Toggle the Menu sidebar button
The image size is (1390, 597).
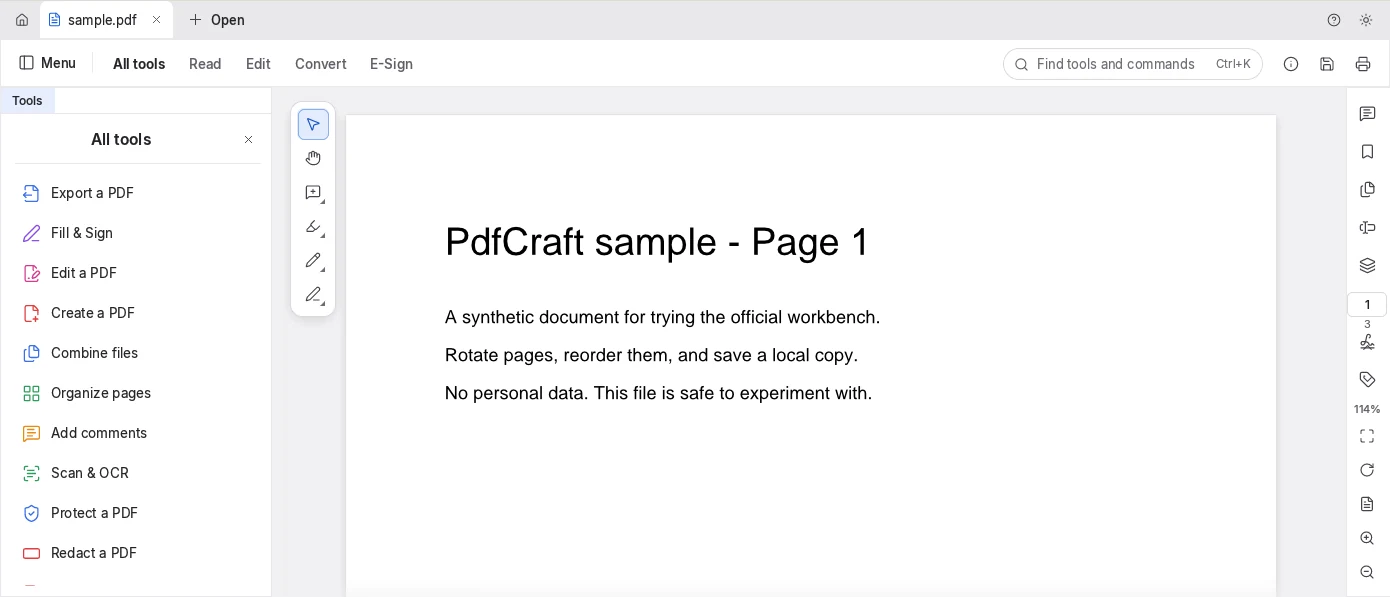coord(48,63)
